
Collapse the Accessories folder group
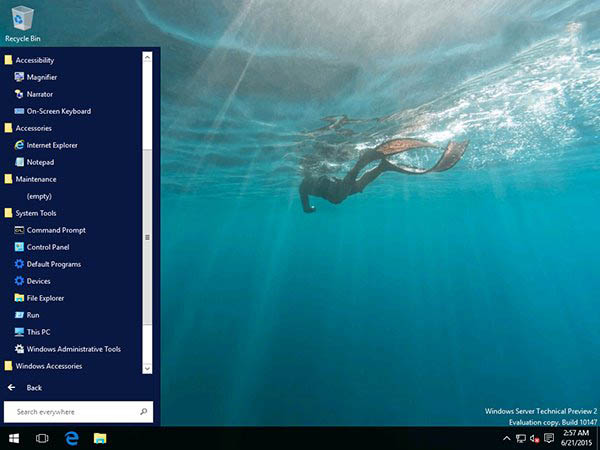pos(28,128)
